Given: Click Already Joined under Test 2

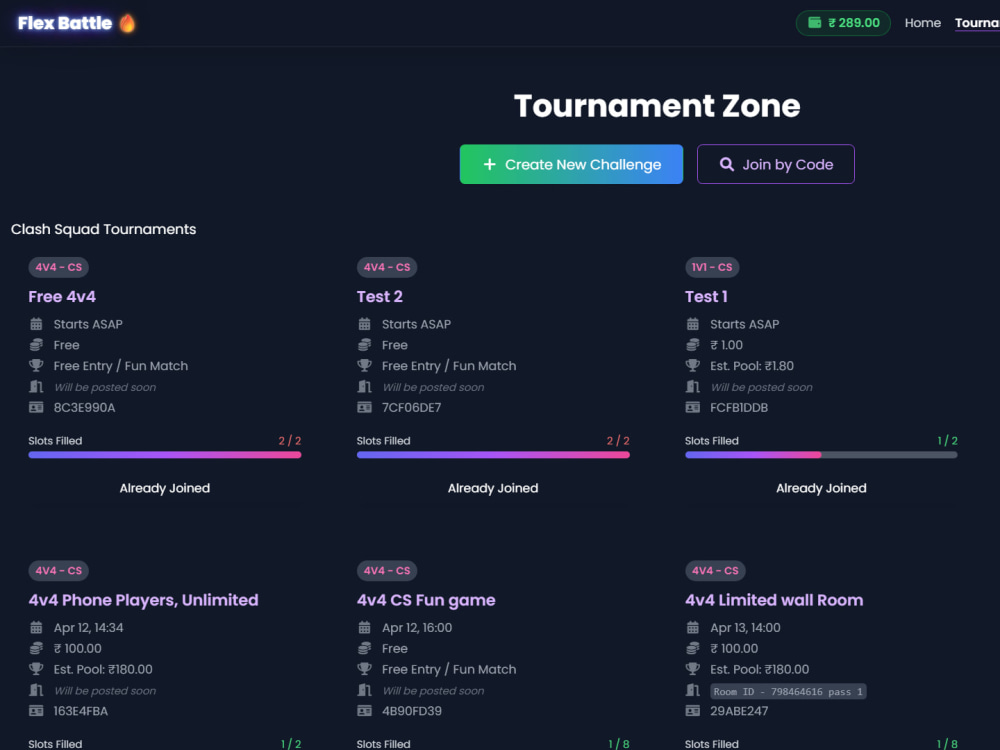Looking at the screenshot, I should tap(493, 488).
